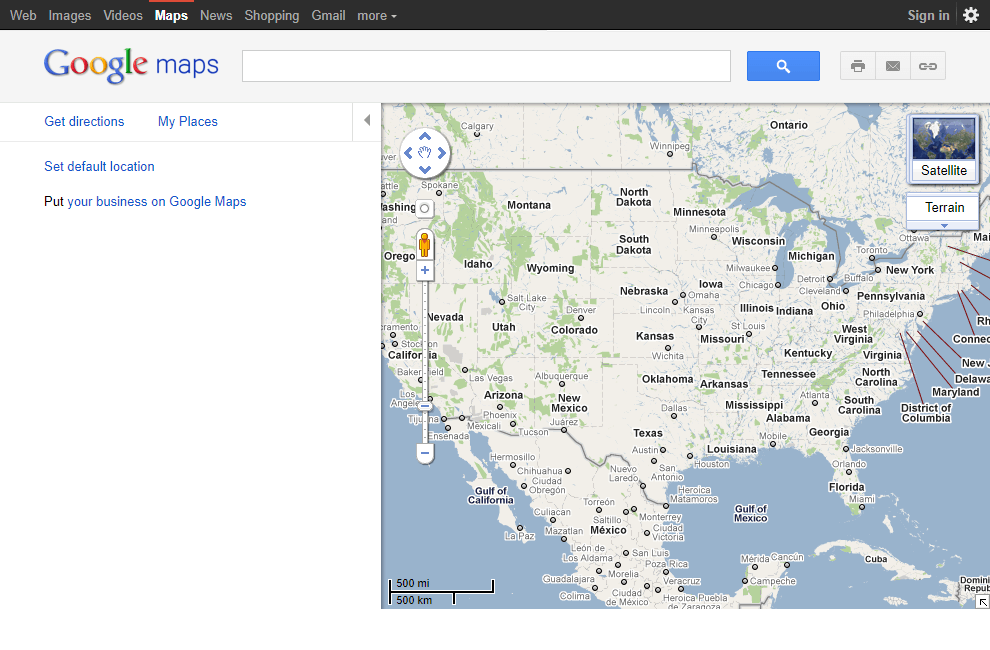Viewport: 990px width, 650px height.
Task: Get the map link via chain icon
Action: tap(927, 66)
